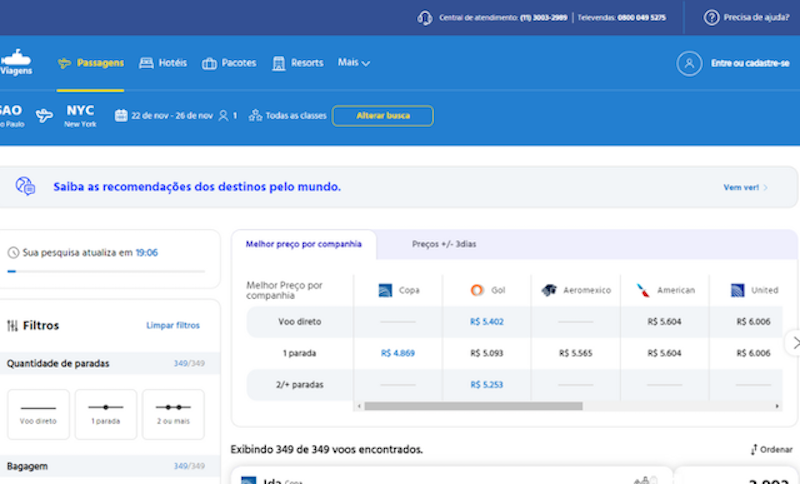Click the Alterar busca button
The image size is (800, 484).
(383, 116)
